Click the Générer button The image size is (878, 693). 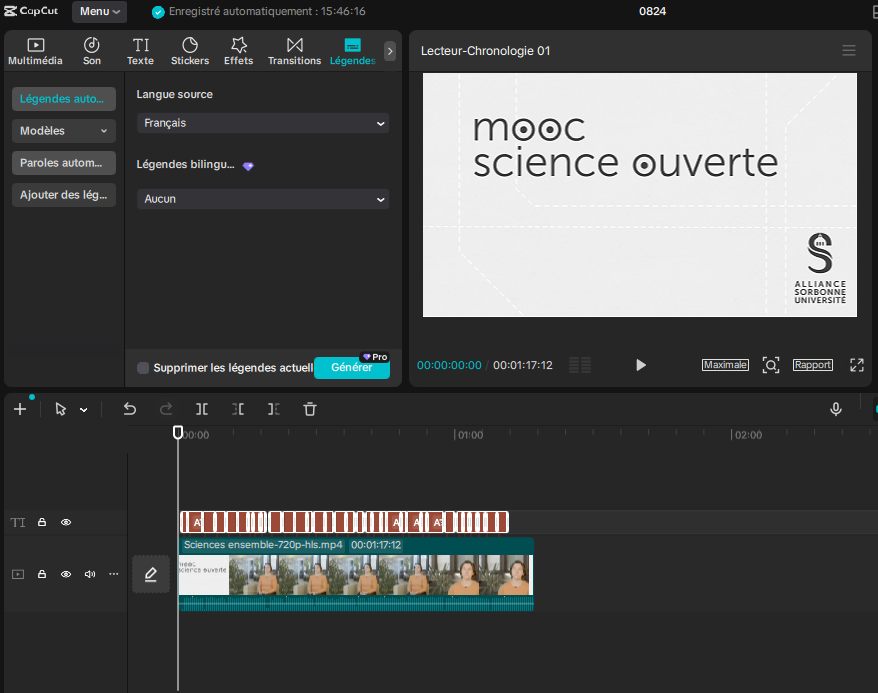[352, 367]
